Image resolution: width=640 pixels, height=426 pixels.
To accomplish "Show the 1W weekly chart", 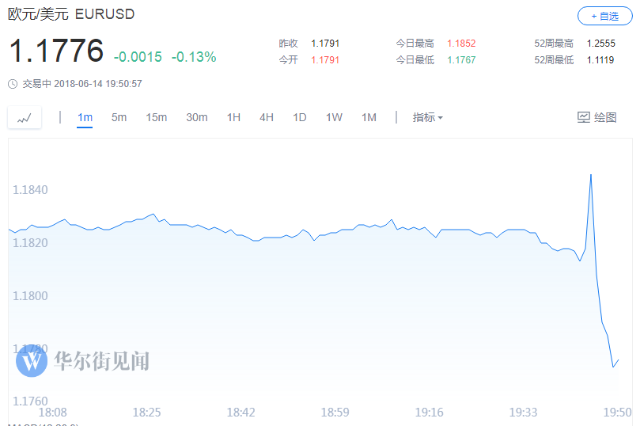I will (x=334, y=118).
